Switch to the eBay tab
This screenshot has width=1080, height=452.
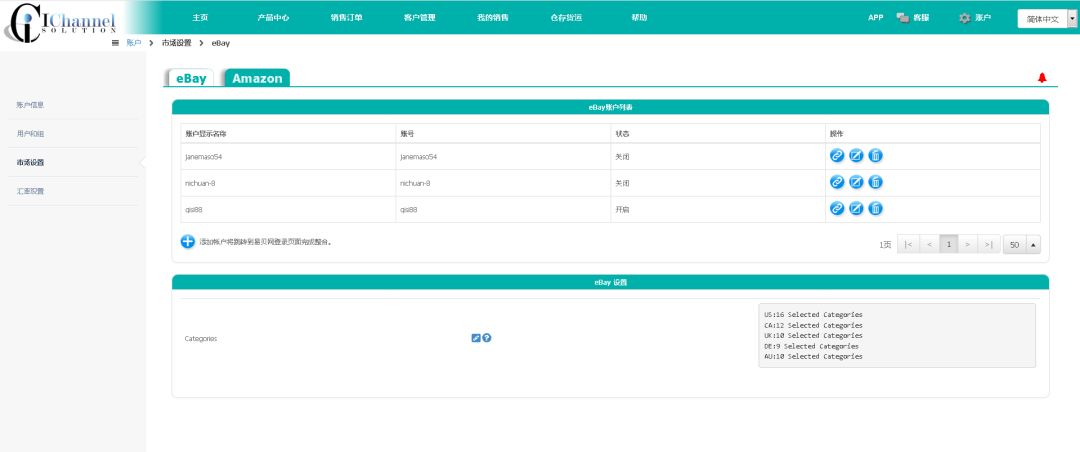pyautogui.click(x=190, y=78)
